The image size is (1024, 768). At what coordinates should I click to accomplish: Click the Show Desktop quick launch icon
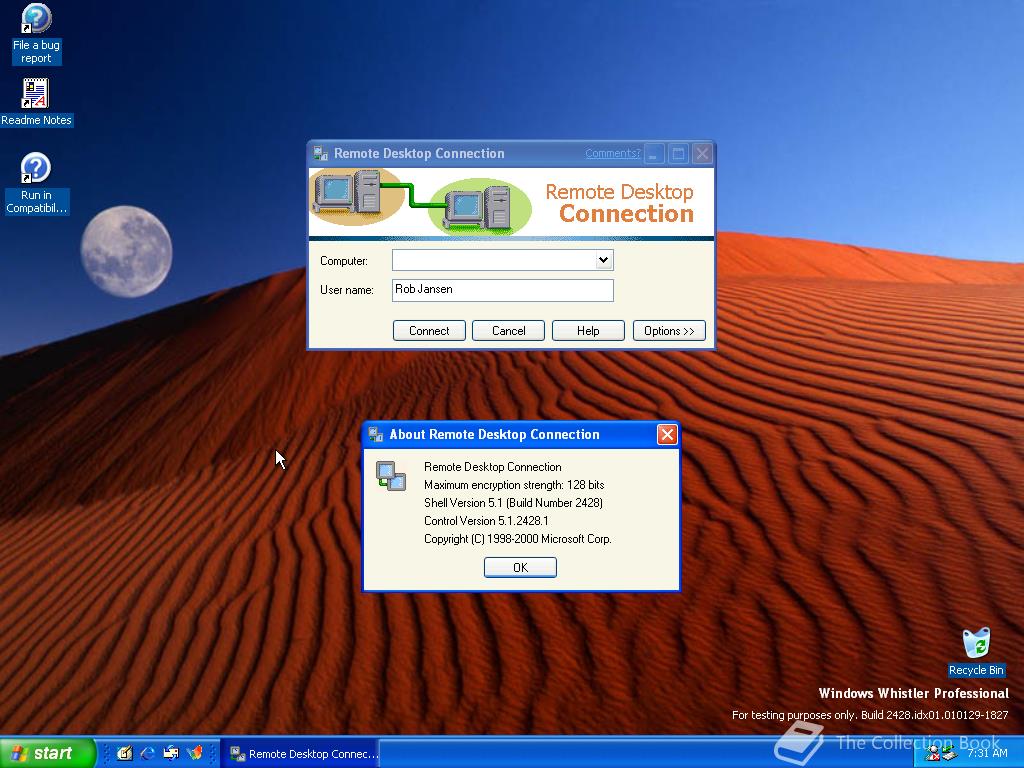click(125, 753)
